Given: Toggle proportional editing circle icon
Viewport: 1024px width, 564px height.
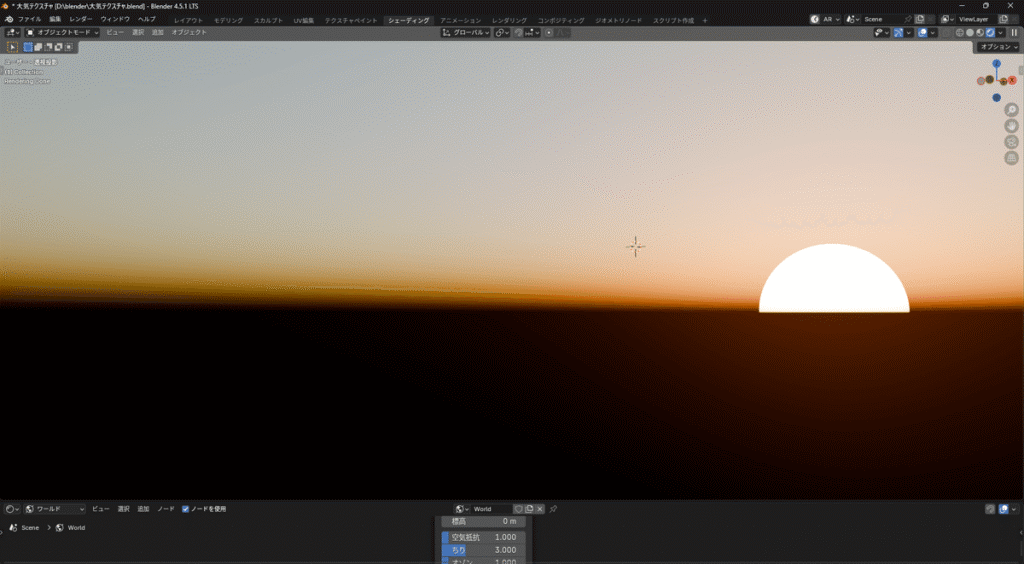Looking at the screenshot, I should point(549,33).
